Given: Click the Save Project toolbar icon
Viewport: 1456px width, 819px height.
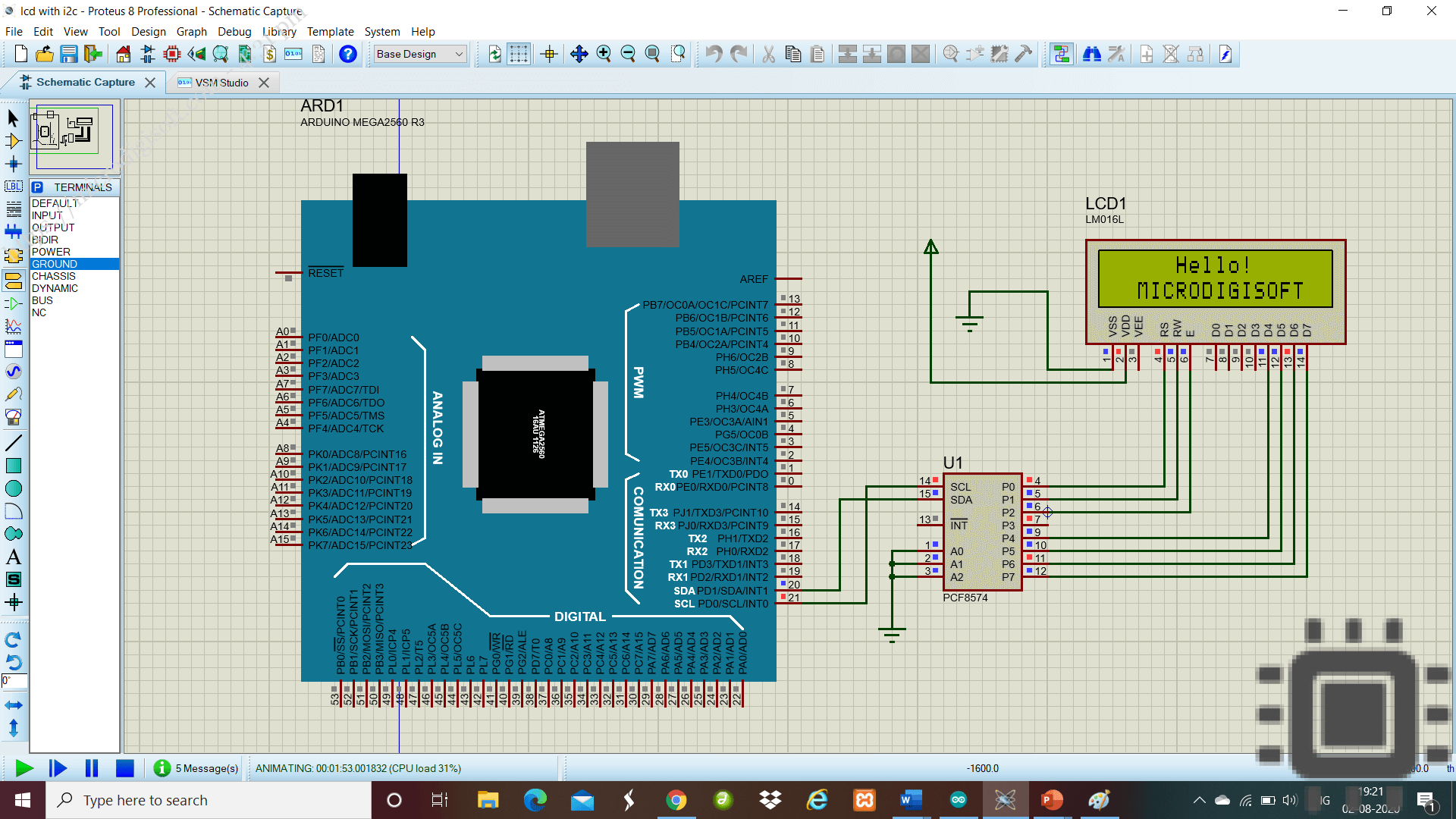Looking at the screenshot, I should (69, 54).
